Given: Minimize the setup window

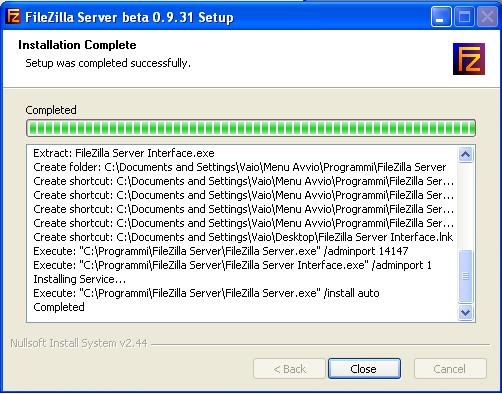Looking at the screenshot, I should click(441, 17).
